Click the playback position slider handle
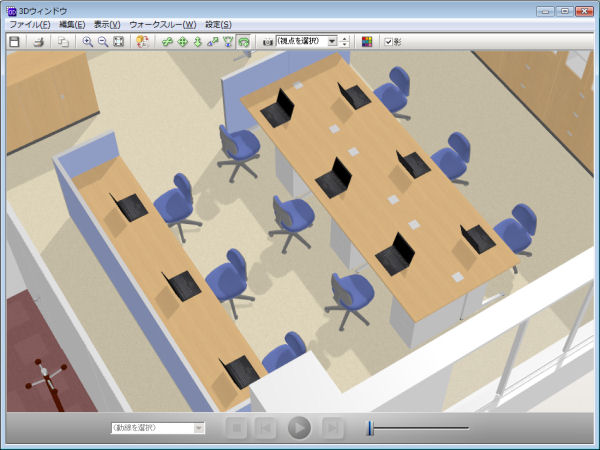Image resolution: width=600 pixels, height=450 pixels. click(x=370, y=428)
